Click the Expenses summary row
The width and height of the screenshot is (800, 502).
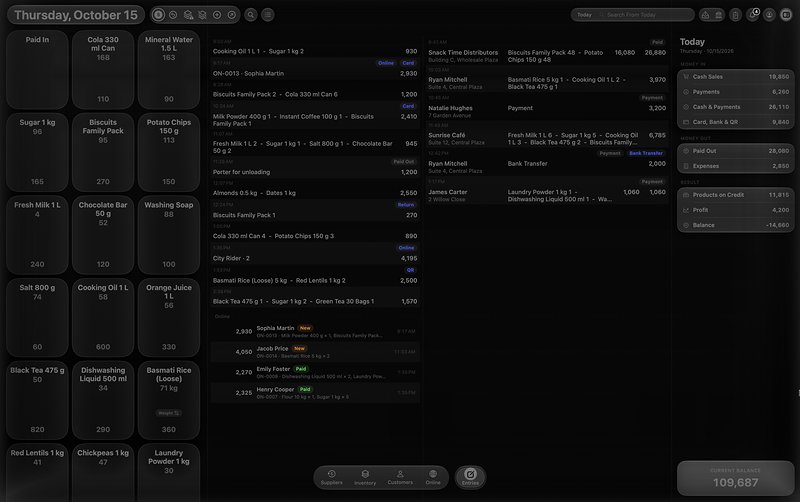735,166
